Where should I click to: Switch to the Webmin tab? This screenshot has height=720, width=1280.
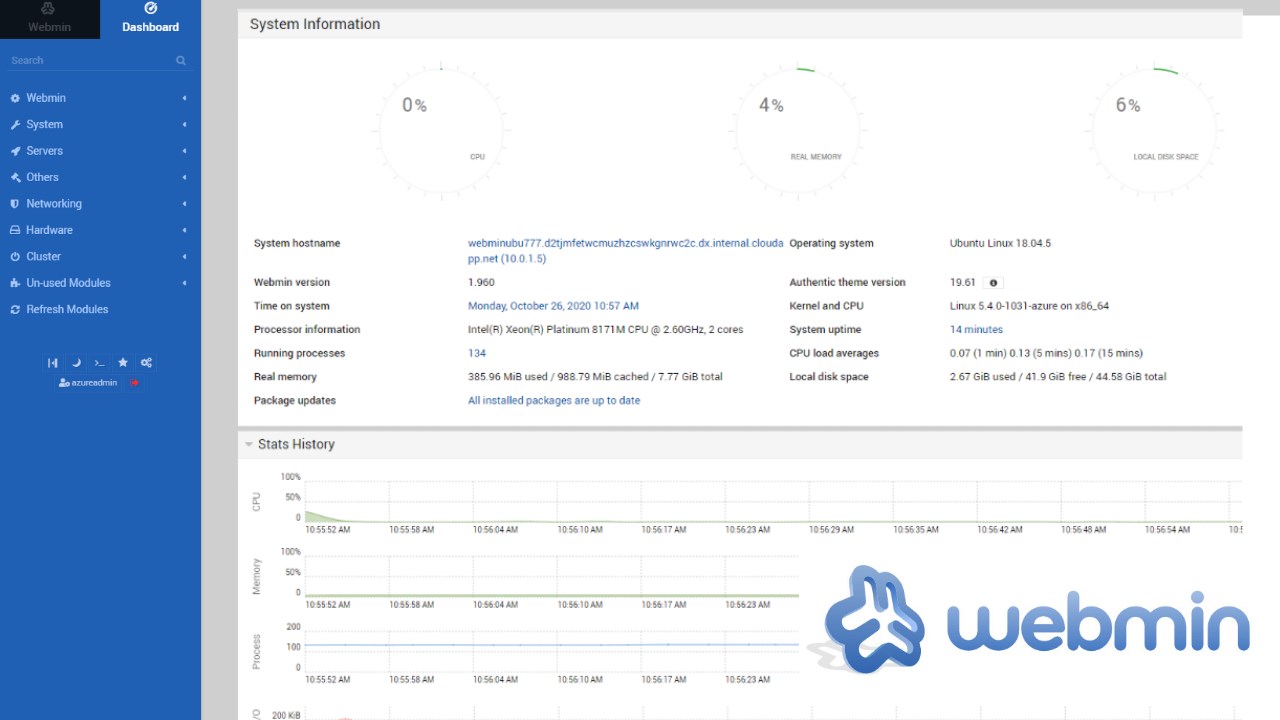(x=50, y=19)
